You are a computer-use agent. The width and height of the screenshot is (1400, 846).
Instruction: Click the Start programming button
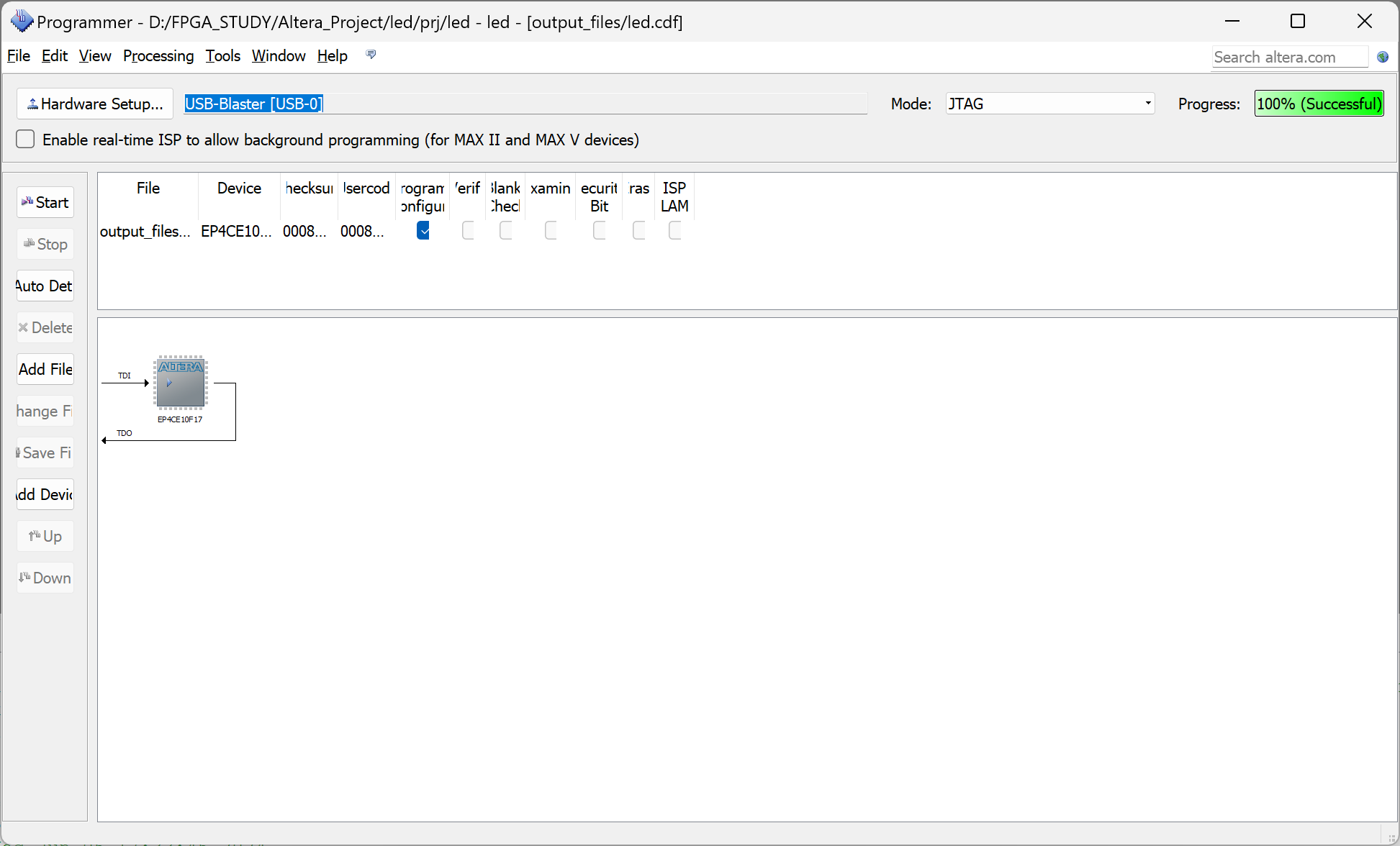pos(45,203)
